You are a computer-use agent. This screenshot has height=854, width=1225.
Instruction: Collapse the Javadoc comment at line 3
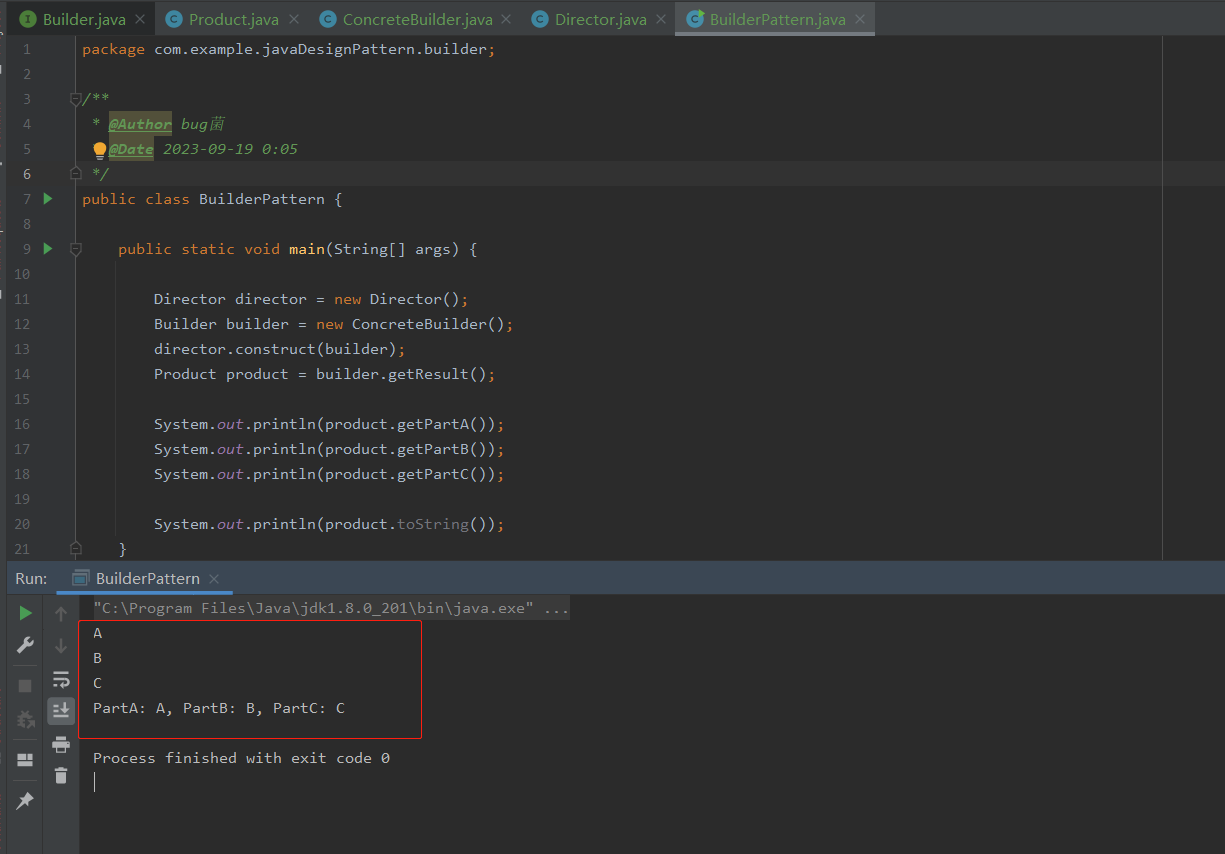(75, 99)
